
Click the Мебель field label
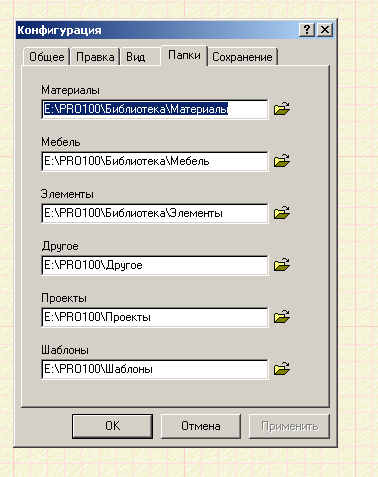(61, 142)
